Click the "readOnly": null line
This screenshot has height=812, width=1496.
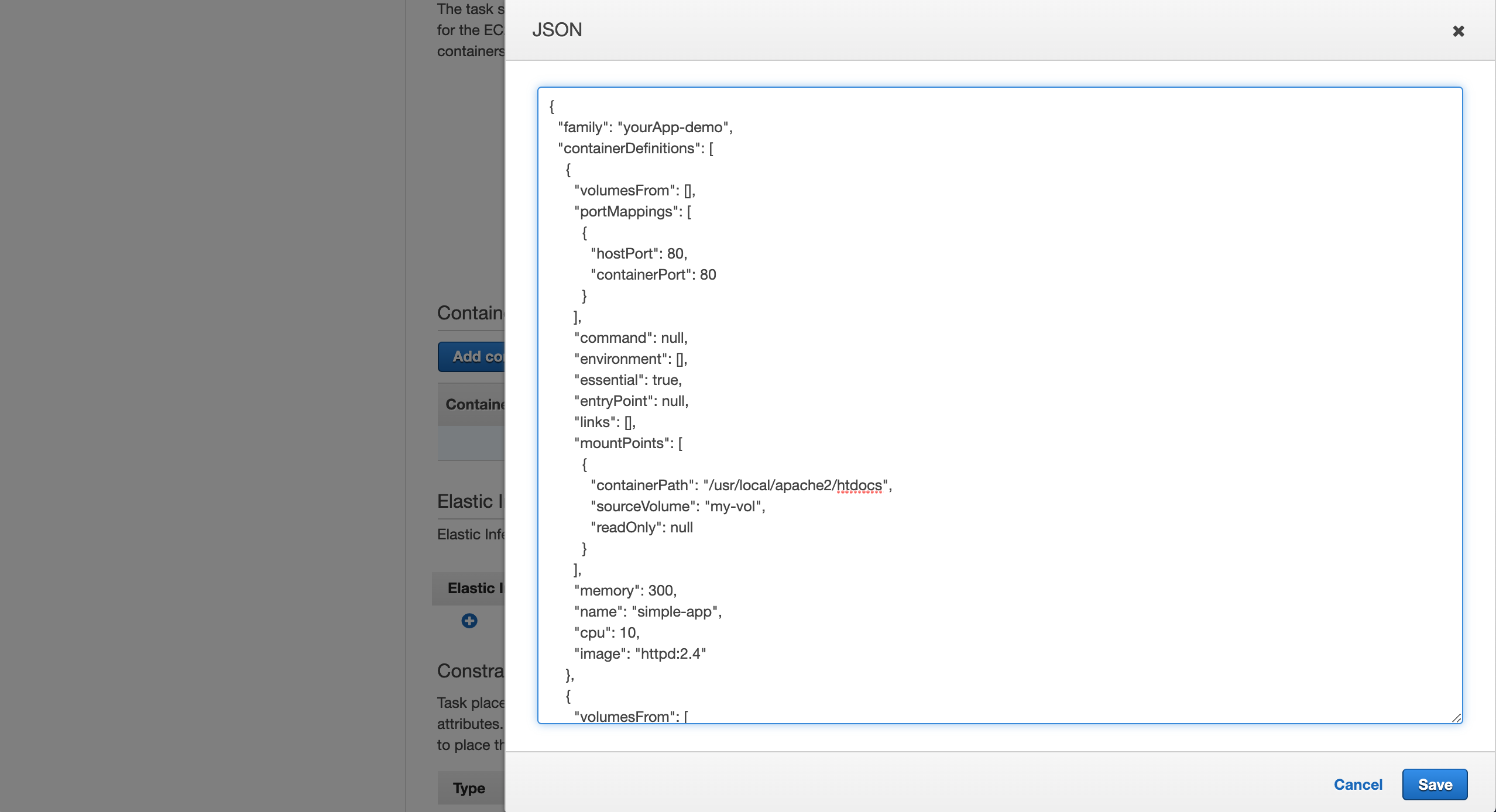(641, 528)
